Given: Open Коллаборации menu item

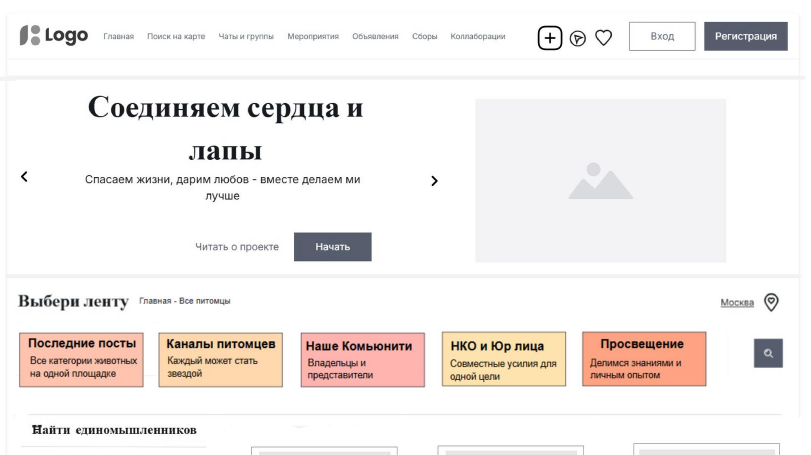Looking at the screenshot, I should 477,36.
